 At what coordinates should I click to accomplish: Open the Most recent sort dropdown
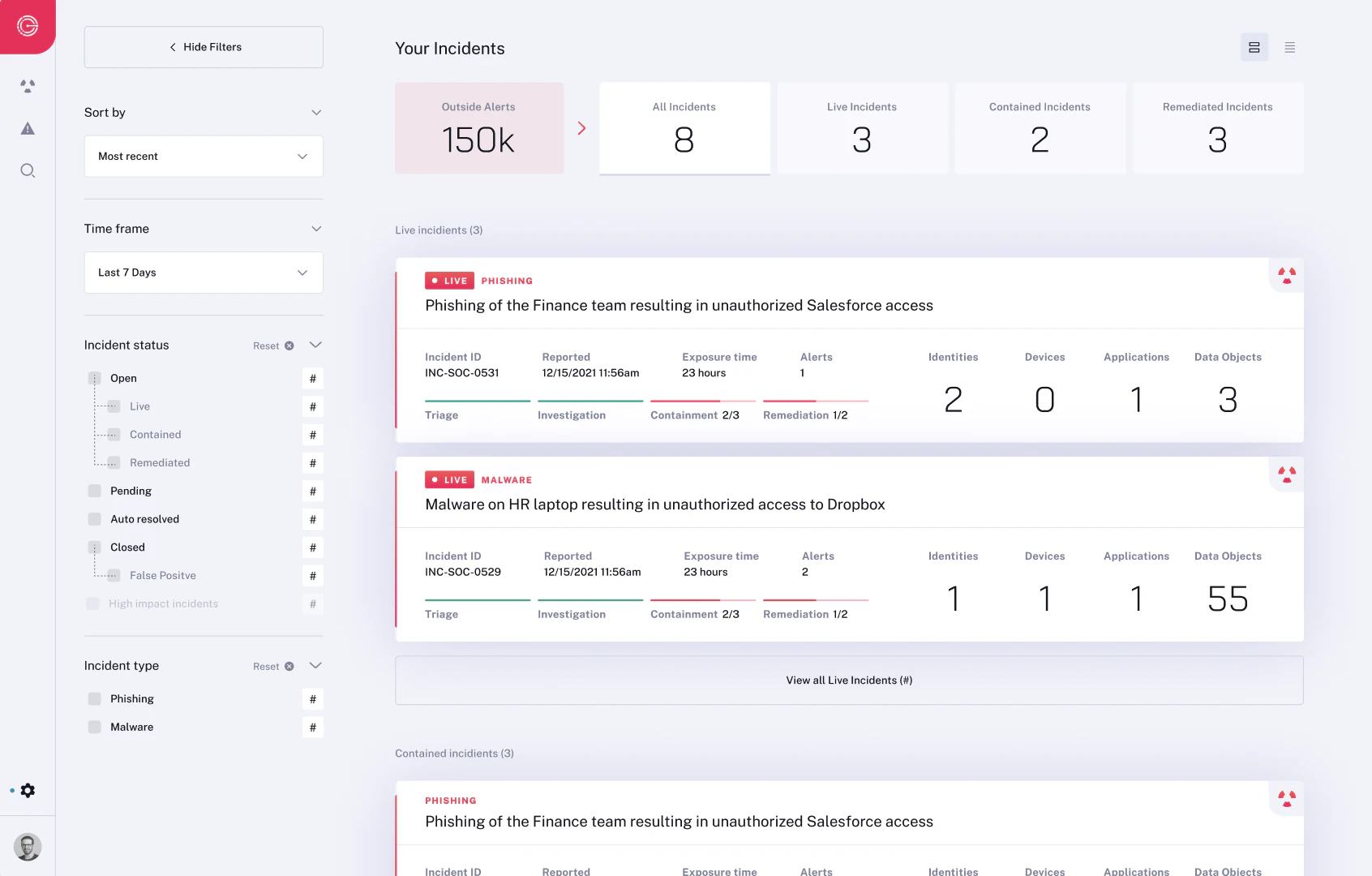[203, 156]
